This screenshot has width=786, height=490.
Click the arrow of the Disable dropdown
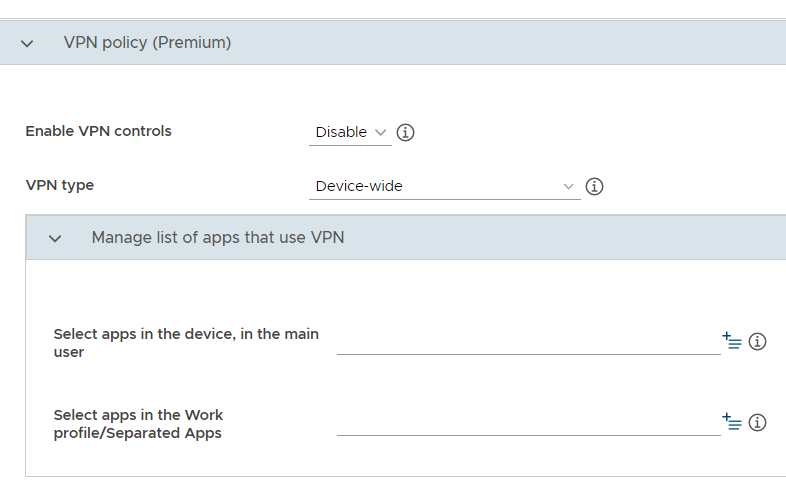click(380, 132)
